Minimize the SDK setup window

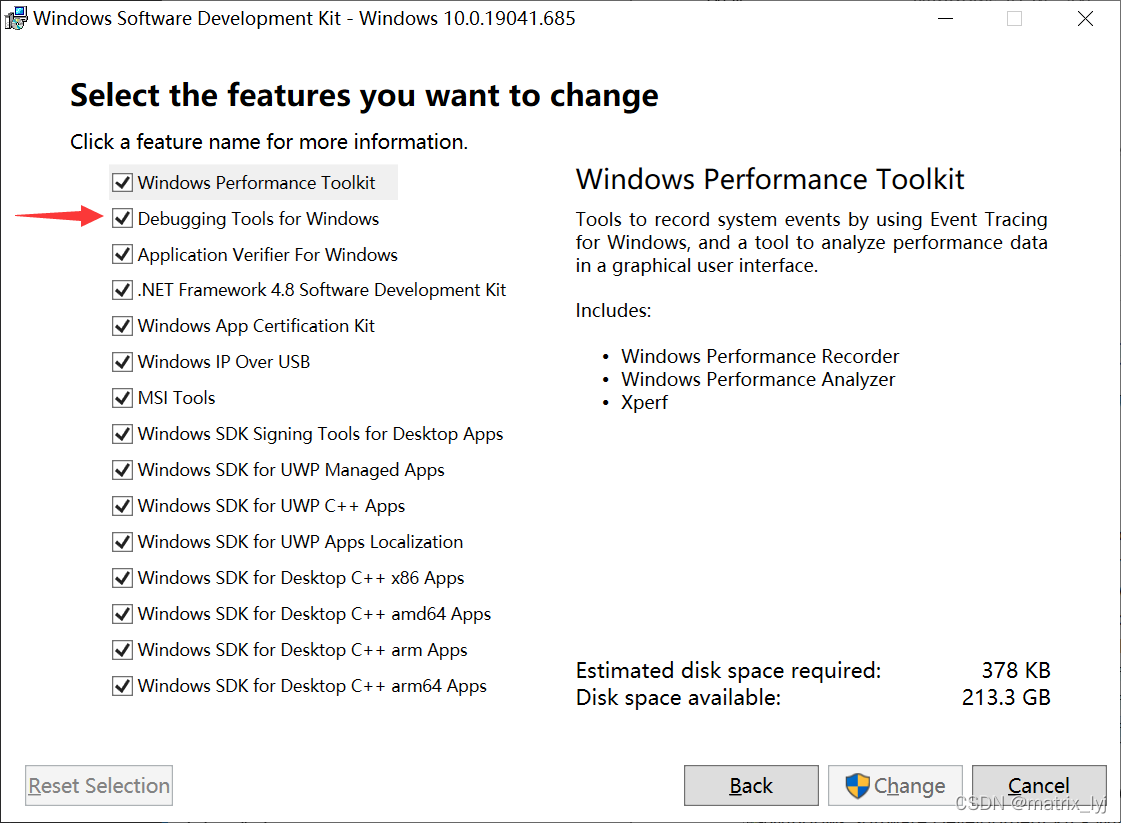(x=945, y=19)
